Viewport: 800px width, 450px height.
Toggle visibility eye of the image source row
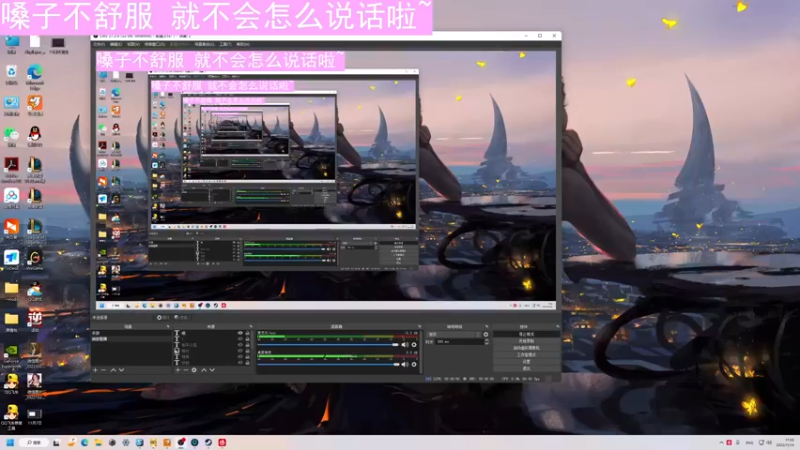(240, 352)
